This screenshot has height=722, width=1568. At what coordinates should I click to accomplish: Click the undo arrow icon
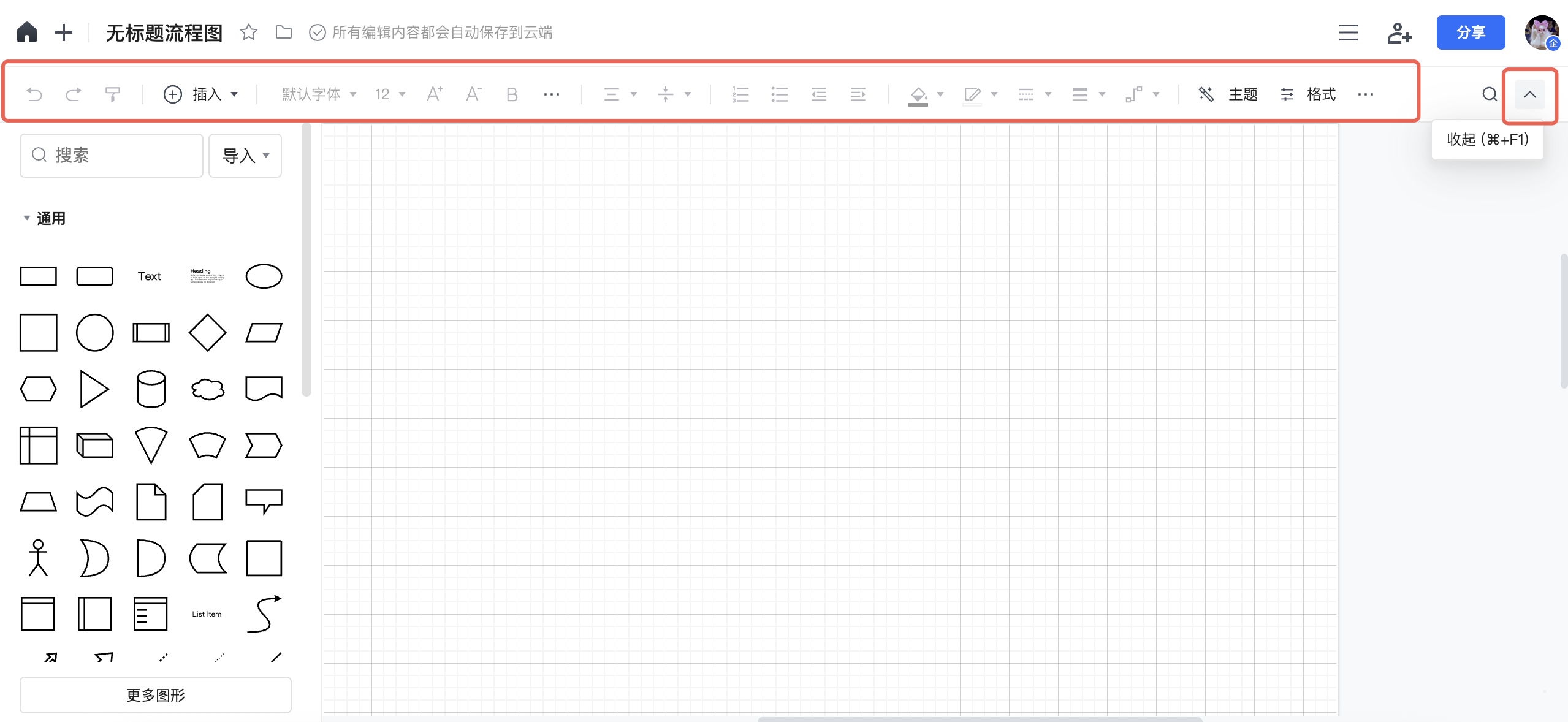[34, 94]
